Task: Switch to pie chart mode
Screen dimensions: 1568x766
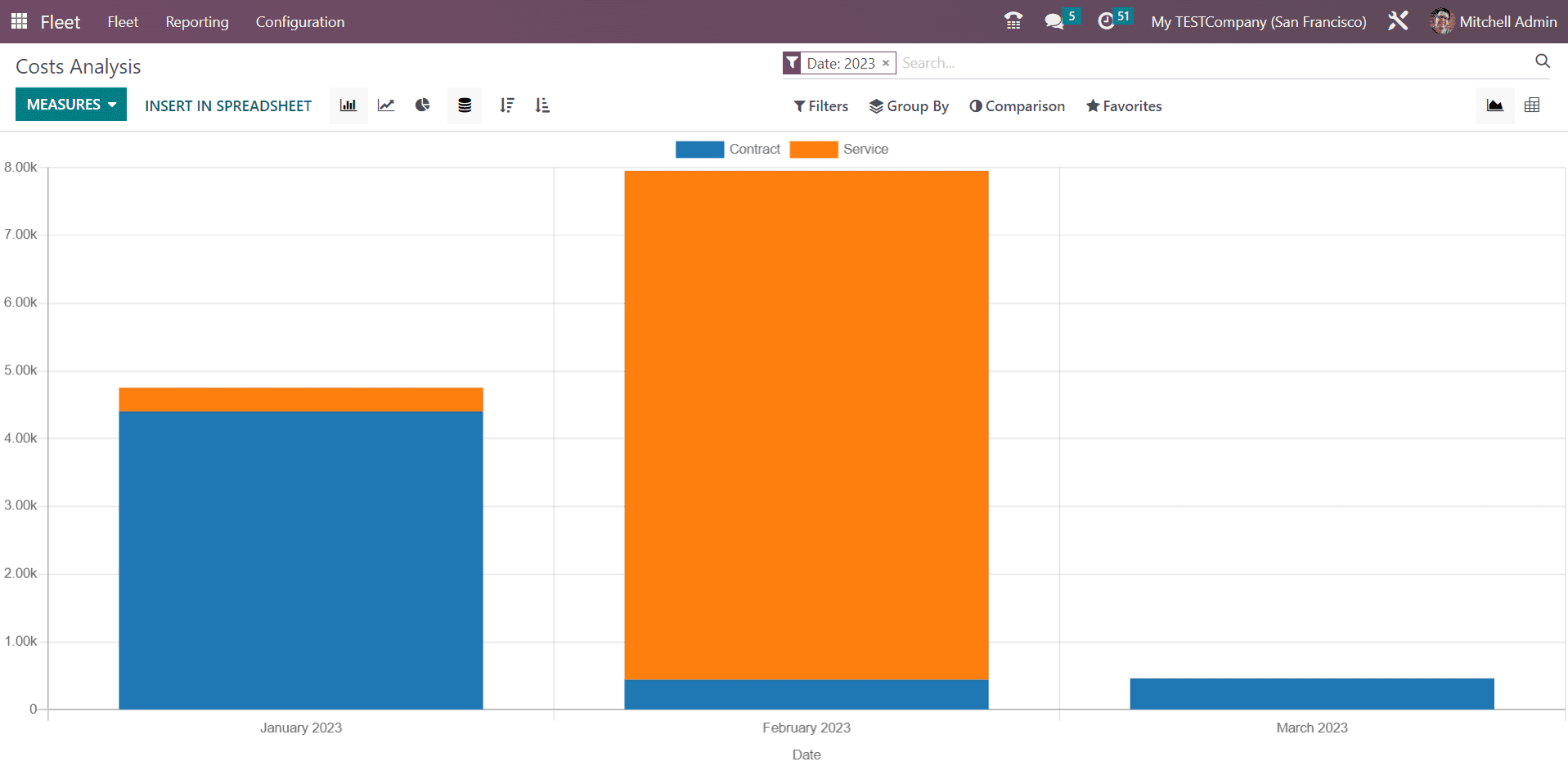Action: click(423, 105)
